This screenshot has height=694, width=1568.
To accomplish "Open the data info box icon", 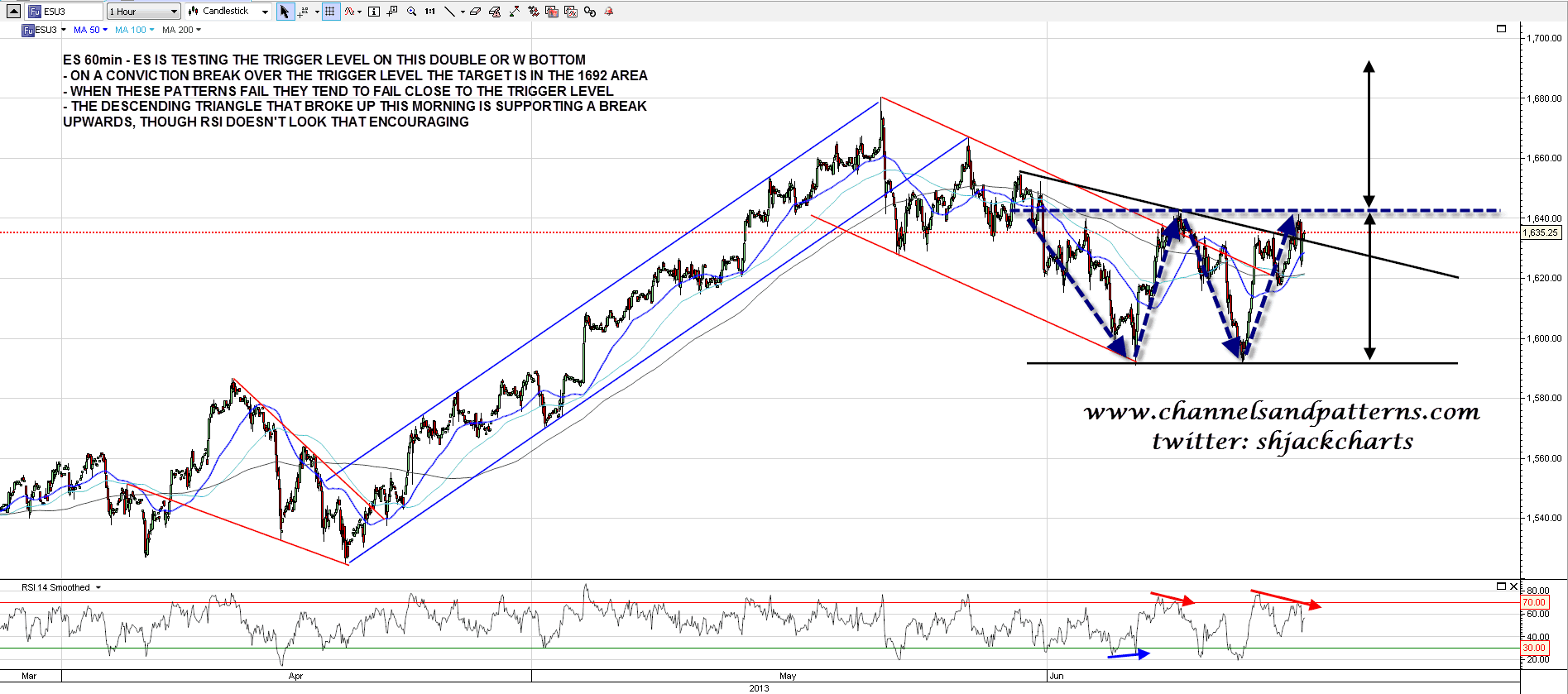I will (x=374, y=12).
